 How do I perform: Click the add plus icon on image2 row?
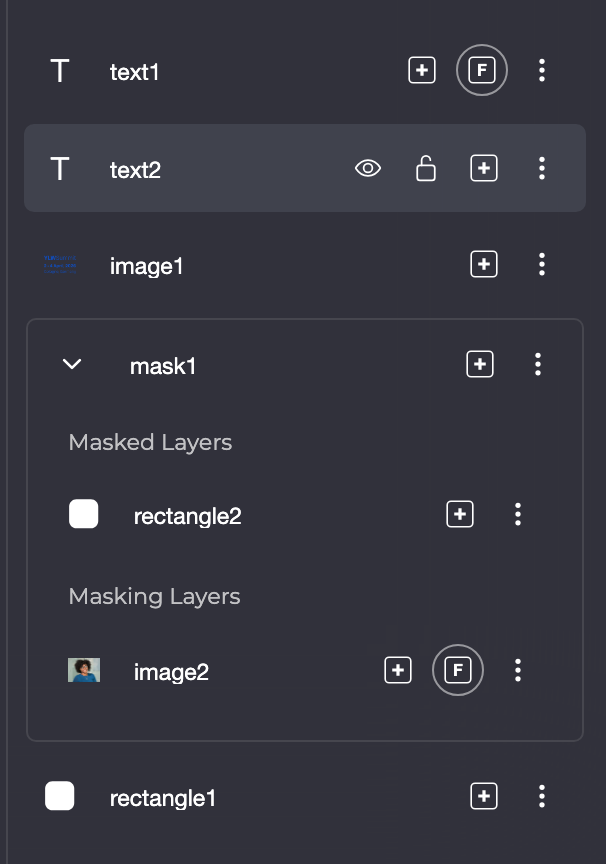(x=398, y=670)
